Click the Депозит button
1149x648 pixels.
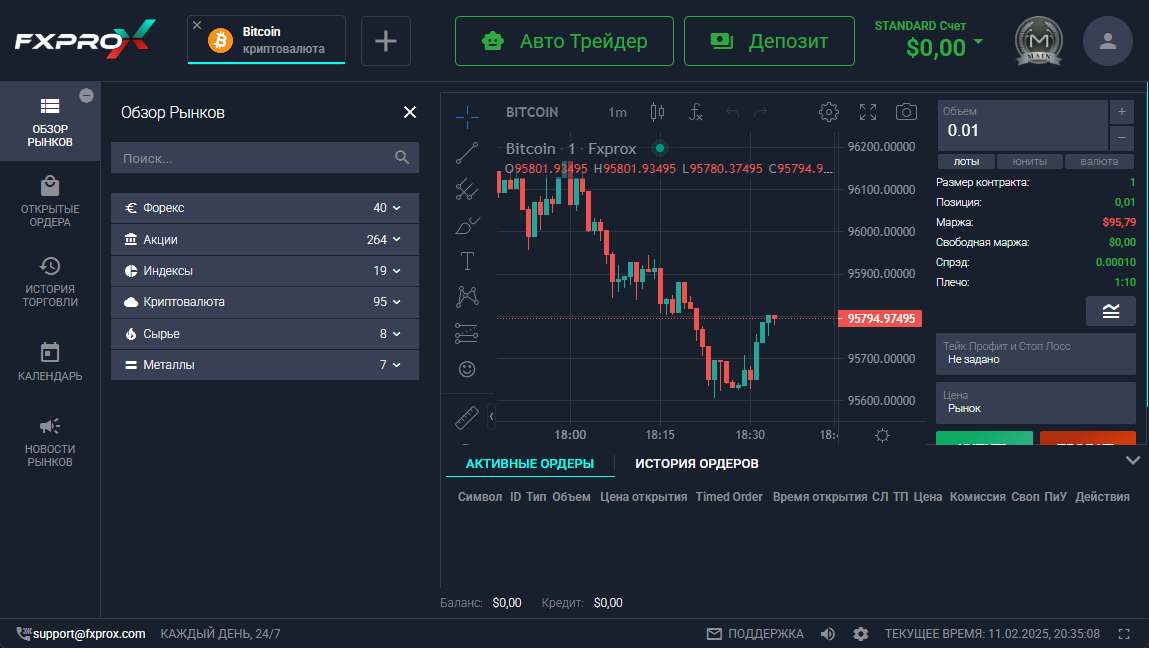(769, 41)
